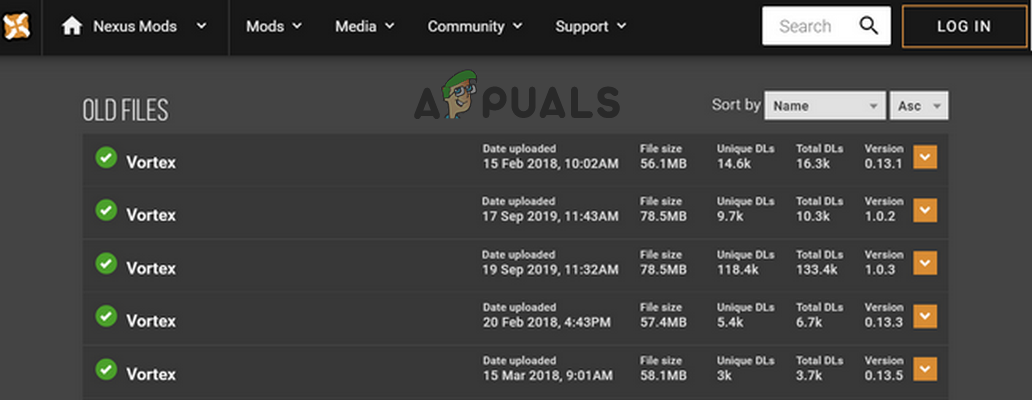Click the LOG IN button
Screen dimensions: 1032x400
pyautogui.click(x=964, y=27)
